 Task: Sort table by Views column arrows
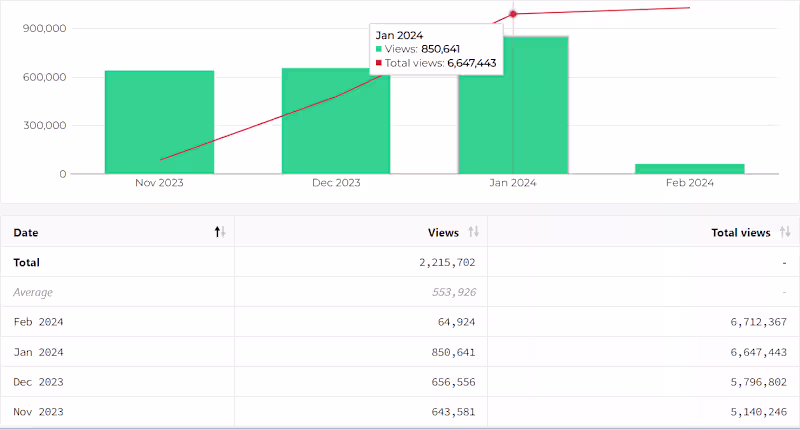(x=473, y=232)
